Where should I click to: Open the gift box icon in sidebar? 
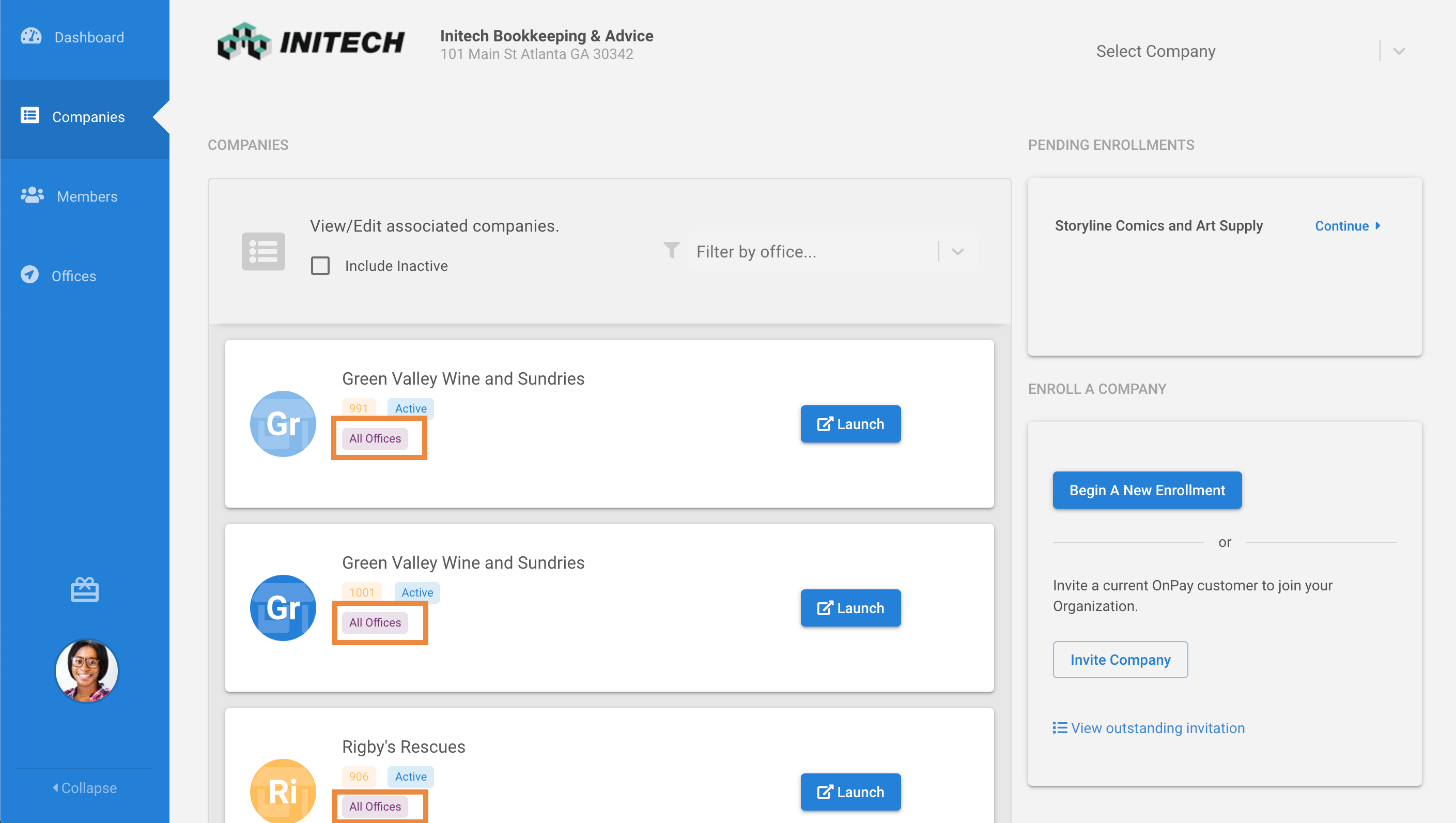click(85, 589)
